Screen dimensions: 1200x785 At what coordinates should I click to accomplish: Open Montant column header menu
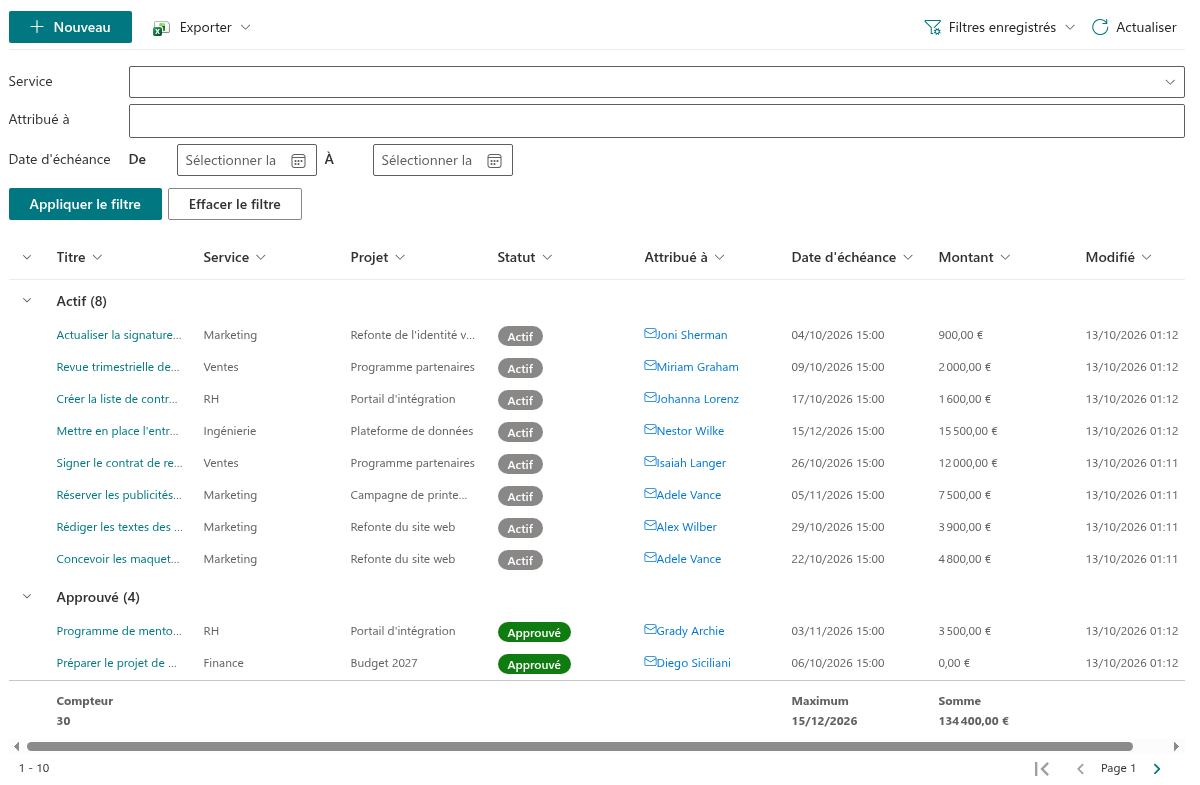click(x=975, y=257)
